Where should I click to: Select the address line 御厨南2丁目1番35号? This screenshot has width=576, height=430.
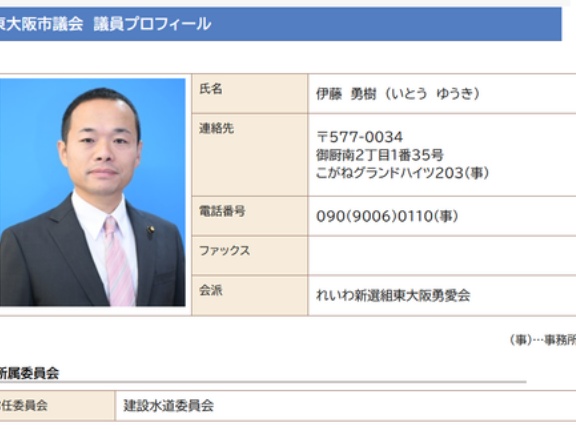point(380,155)
